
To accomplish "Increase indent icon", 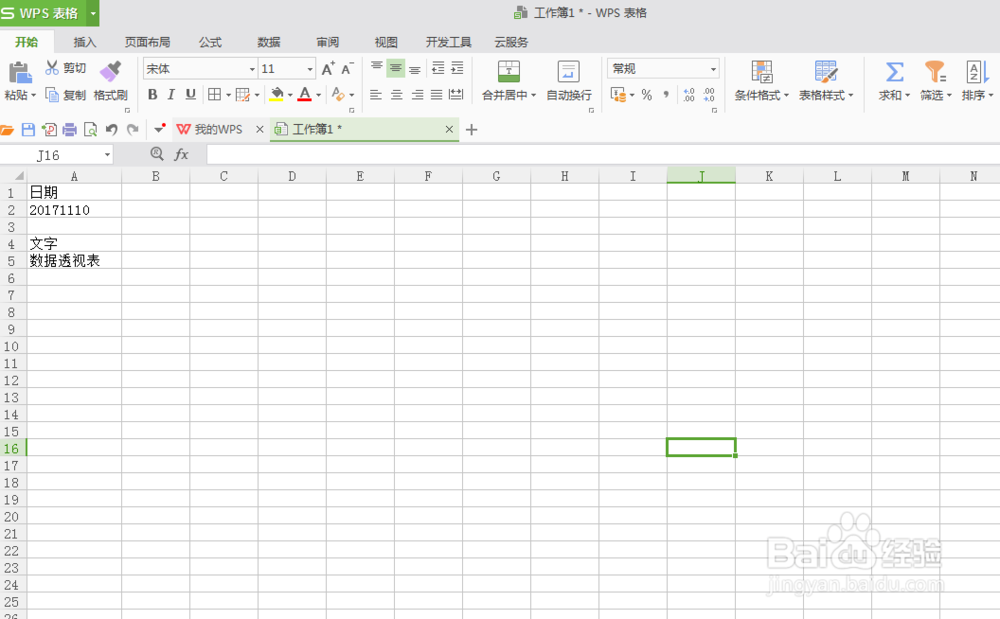I will [457, 68].
